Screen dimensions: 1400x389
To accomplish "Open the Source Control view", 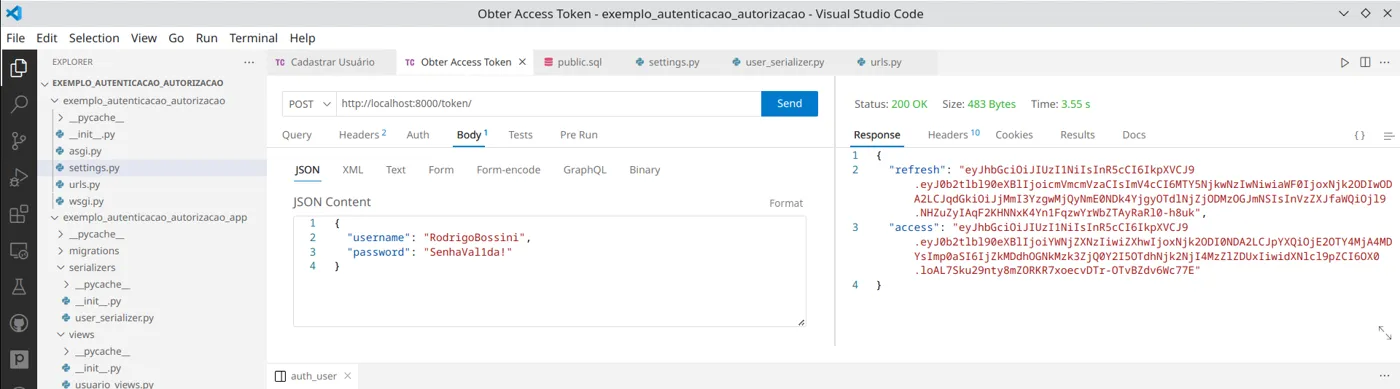I will tap(18, 140).
